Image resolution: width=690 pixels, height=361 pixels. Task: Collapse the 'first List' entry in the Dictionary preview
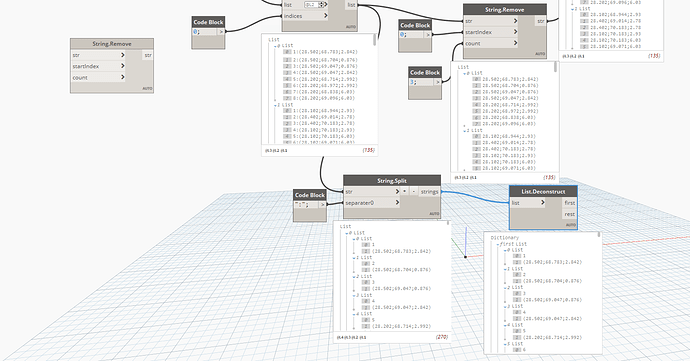point(498,244)
